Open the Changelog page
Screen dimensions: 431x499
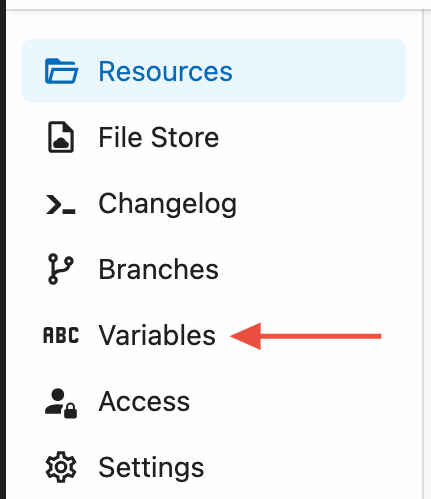(168, 204)
